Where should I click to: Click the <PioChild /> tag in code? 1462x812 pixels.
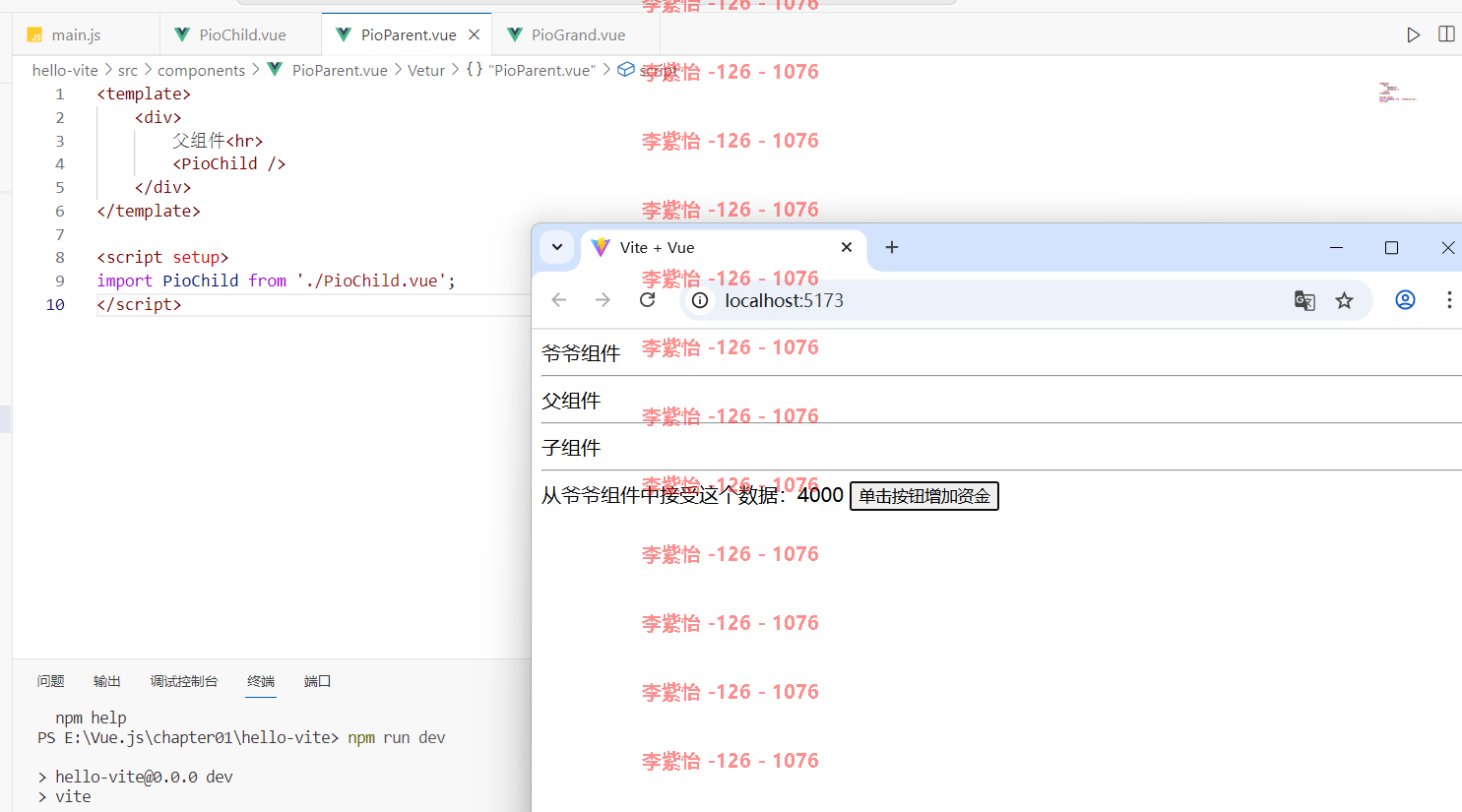(228, 163)
